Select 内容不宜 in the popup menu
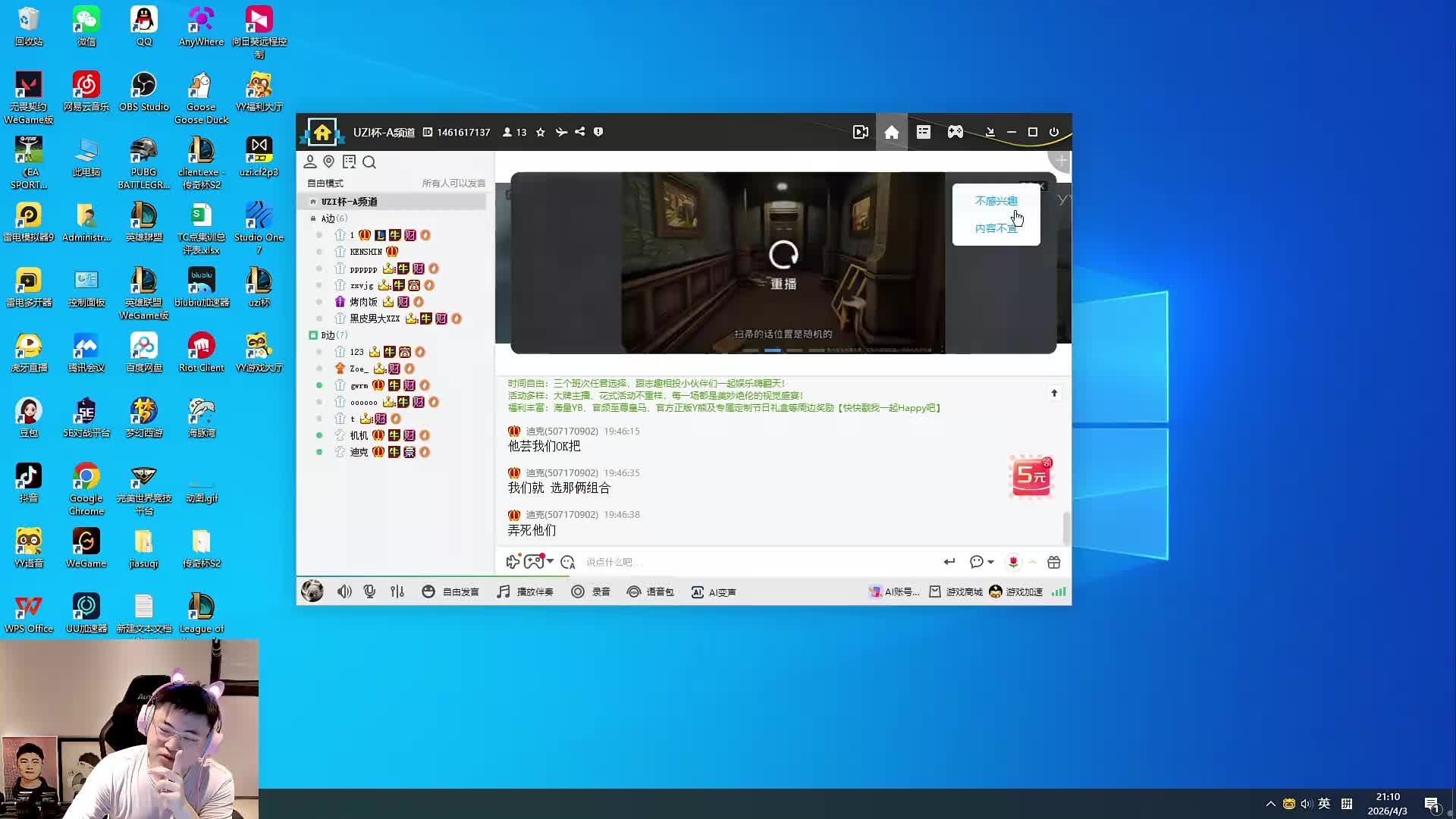Image resolution: width=1456 pixels, height=819 pixels. click(x=996, y=228)
